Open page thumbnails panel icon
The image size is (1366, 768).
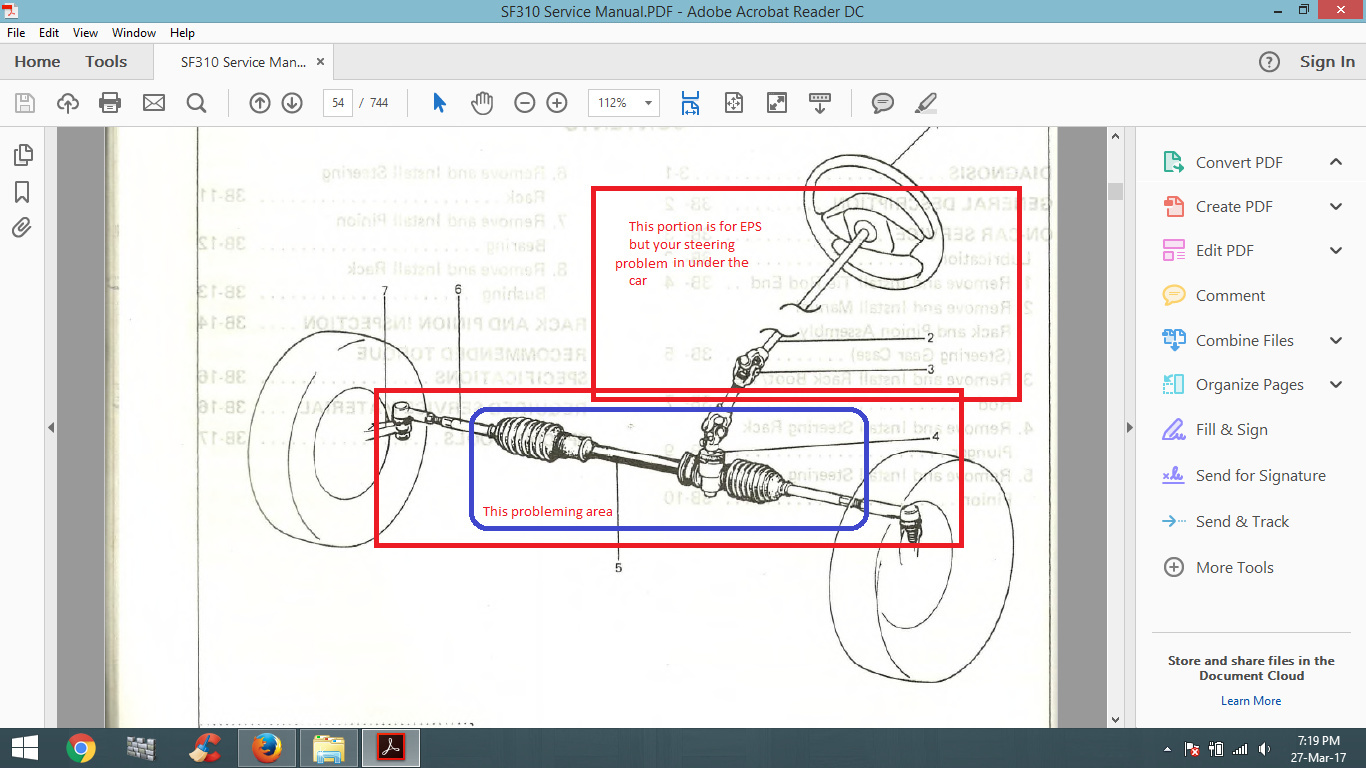click(22, 155)
